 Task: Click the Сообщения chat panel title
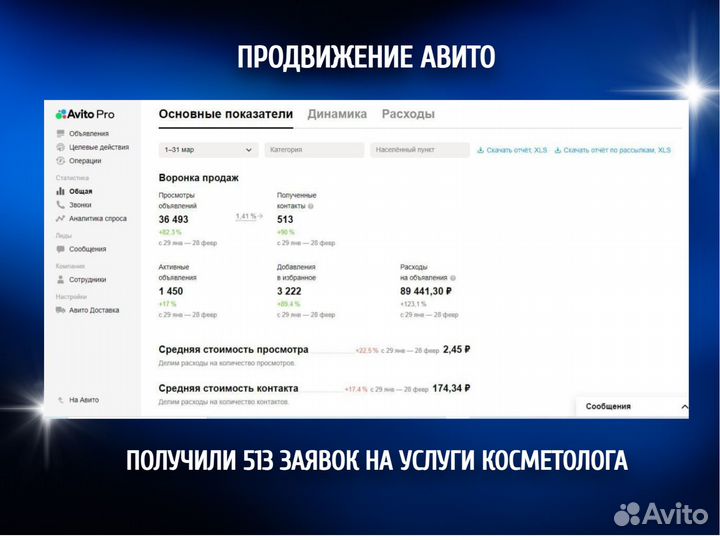pyautogui.click(x=608, y=406)
